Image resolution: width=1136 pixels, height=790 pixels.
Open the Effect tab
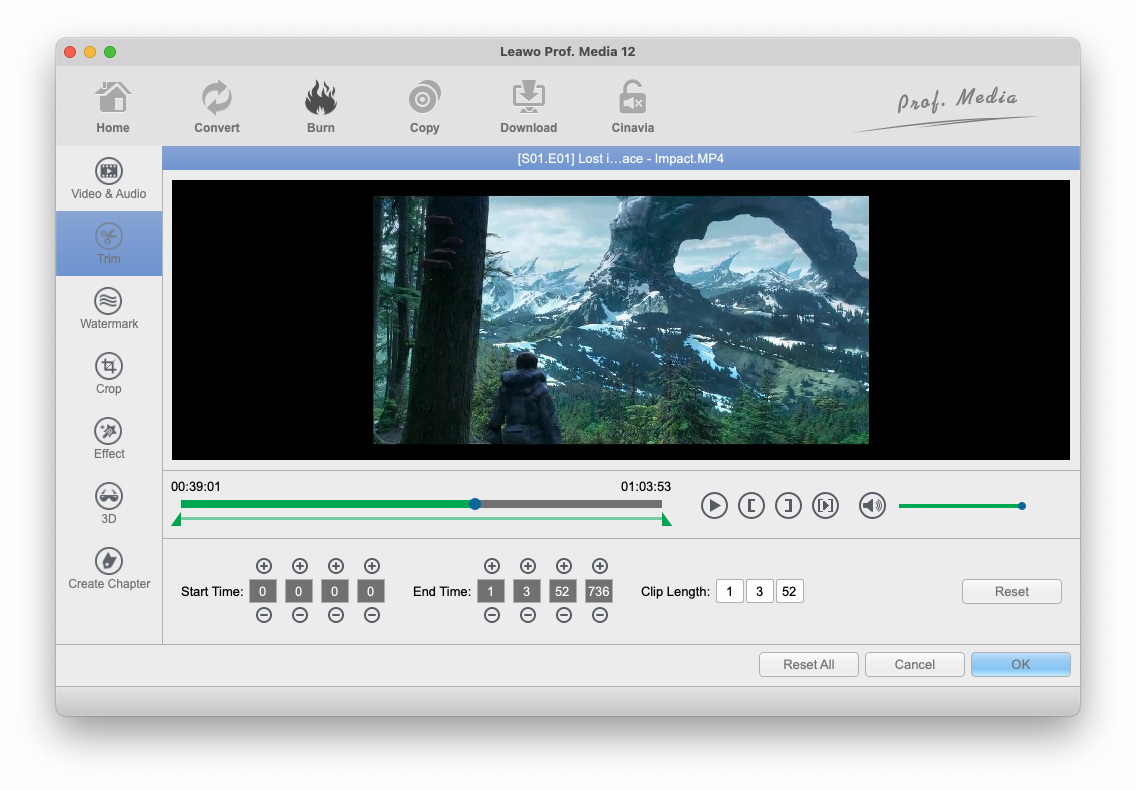tap(109, 439)
